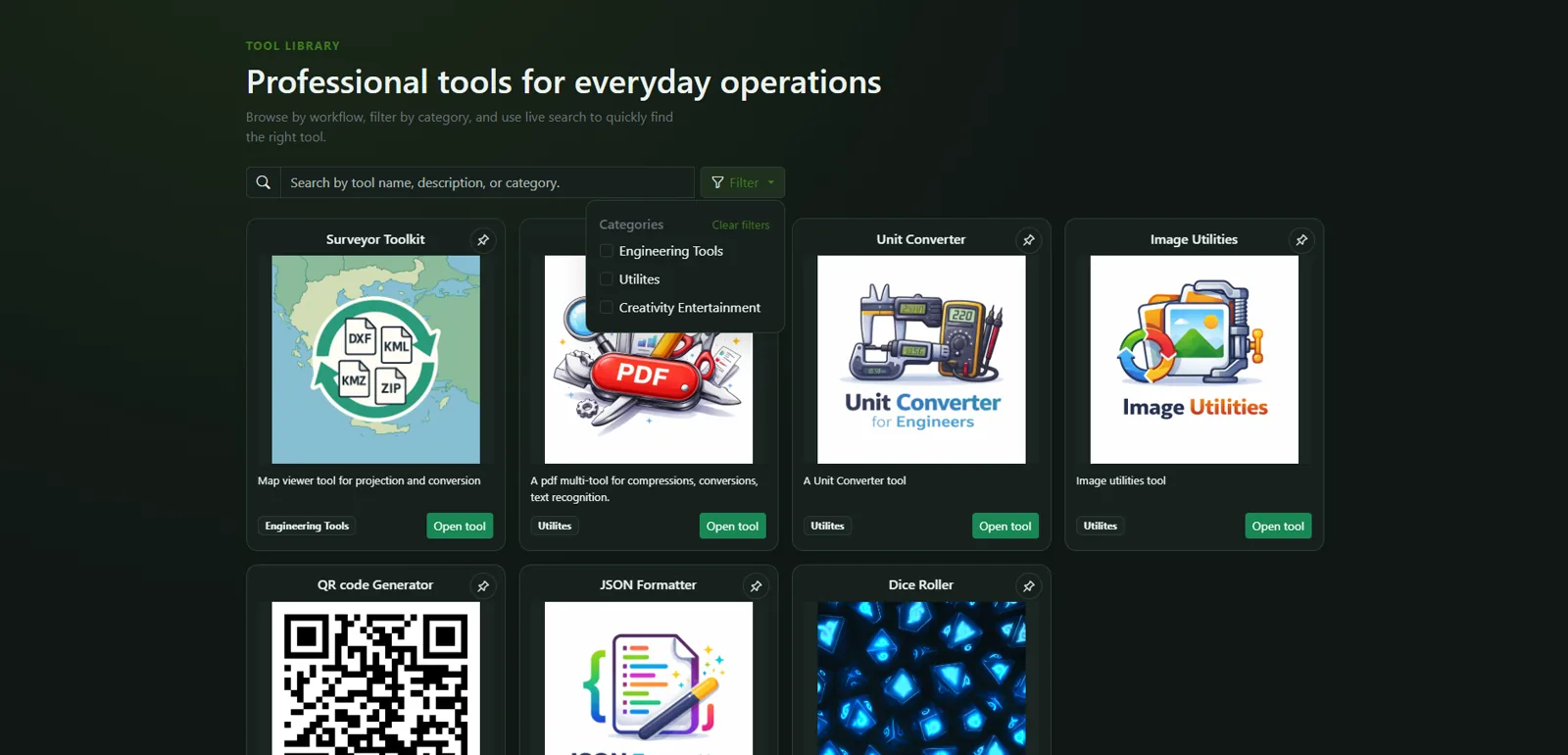Click the 'Professional tools for everyday operations' heading

[x=563, y=82]
